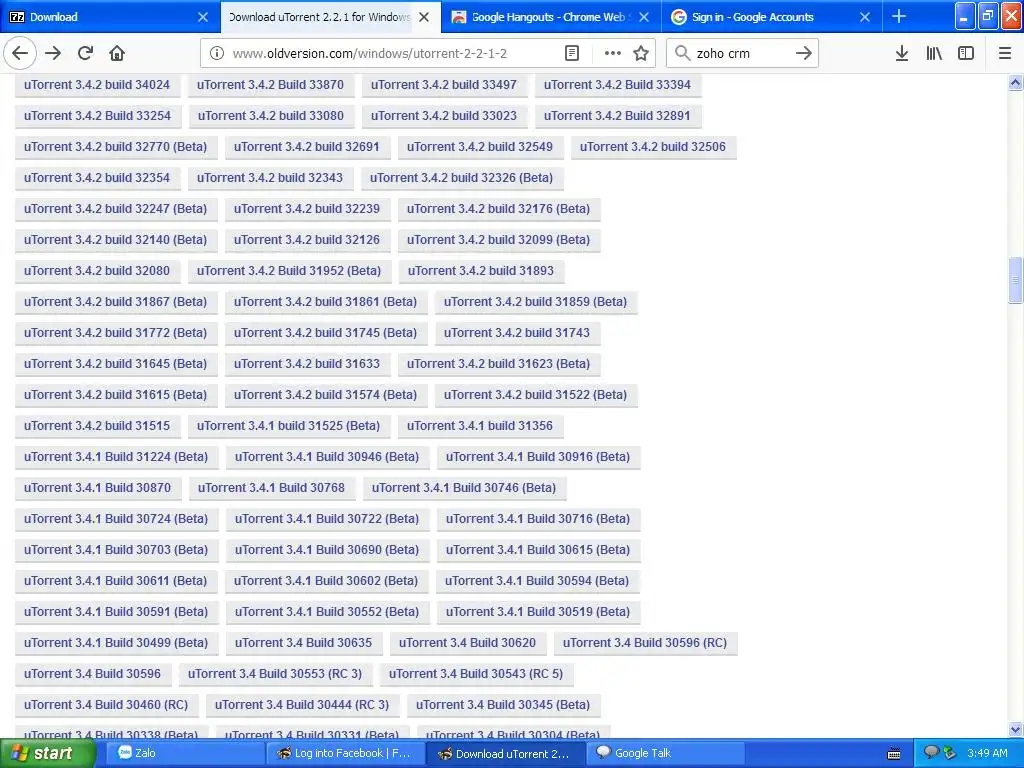Open the downloads panel

(x=901, y=54)
